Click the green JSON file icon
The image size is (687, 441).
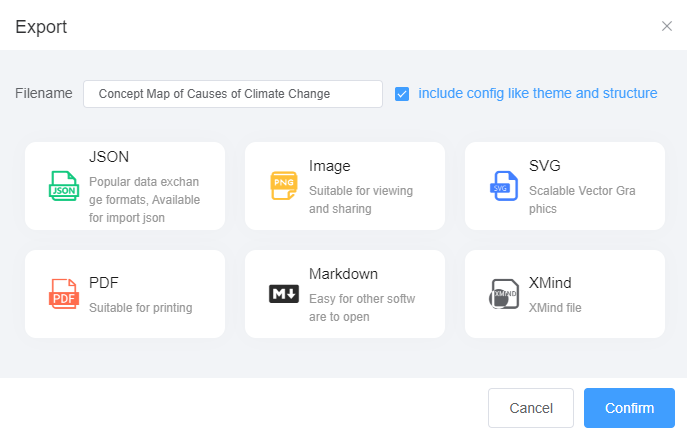(x=63, y=186)
